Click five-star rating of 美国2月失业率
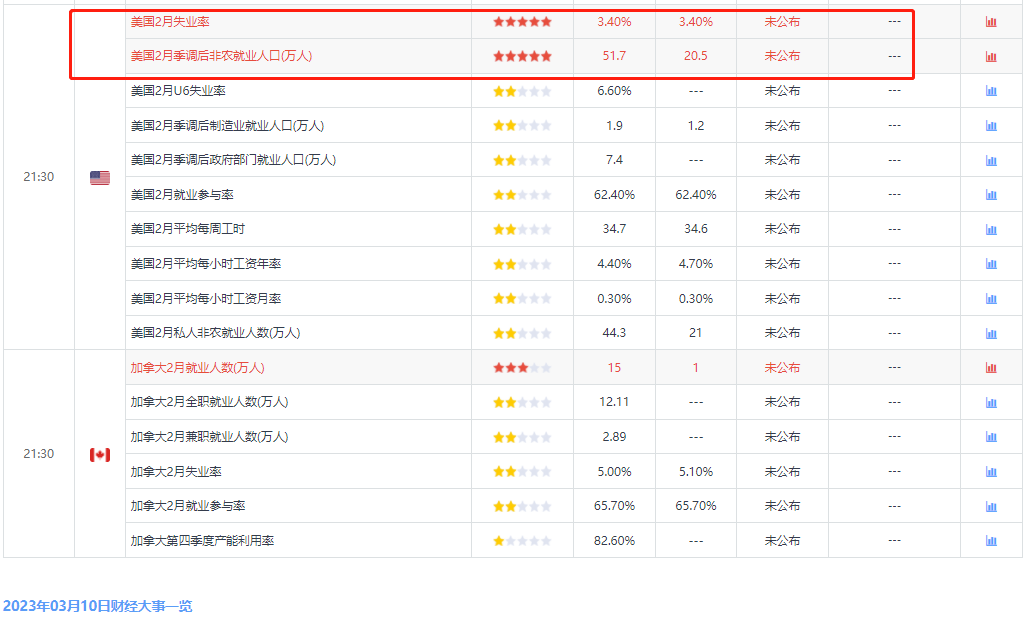The width and height of the screenshot is (1028, 621). click(x=522, y=22)
